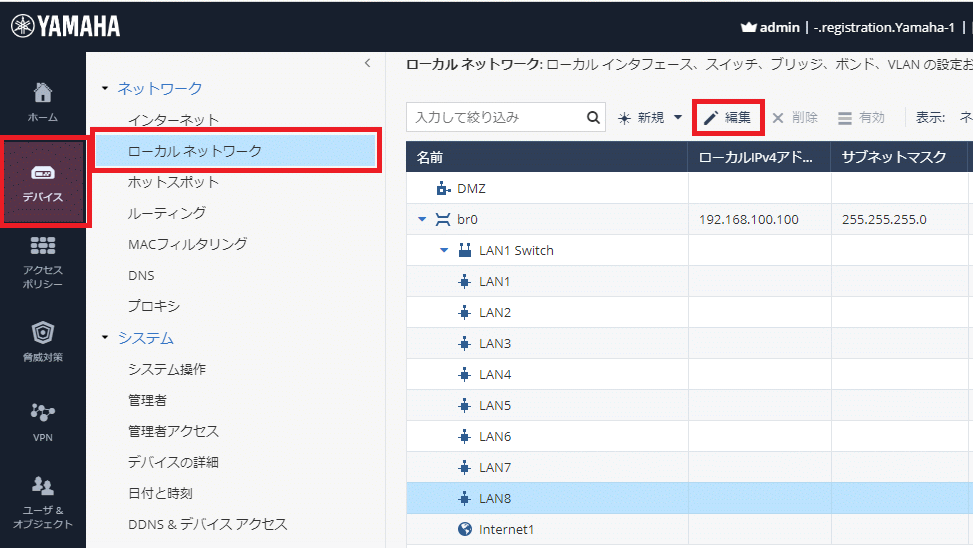
Task: Open Access Policy sidebar icon
Action: 43,262
